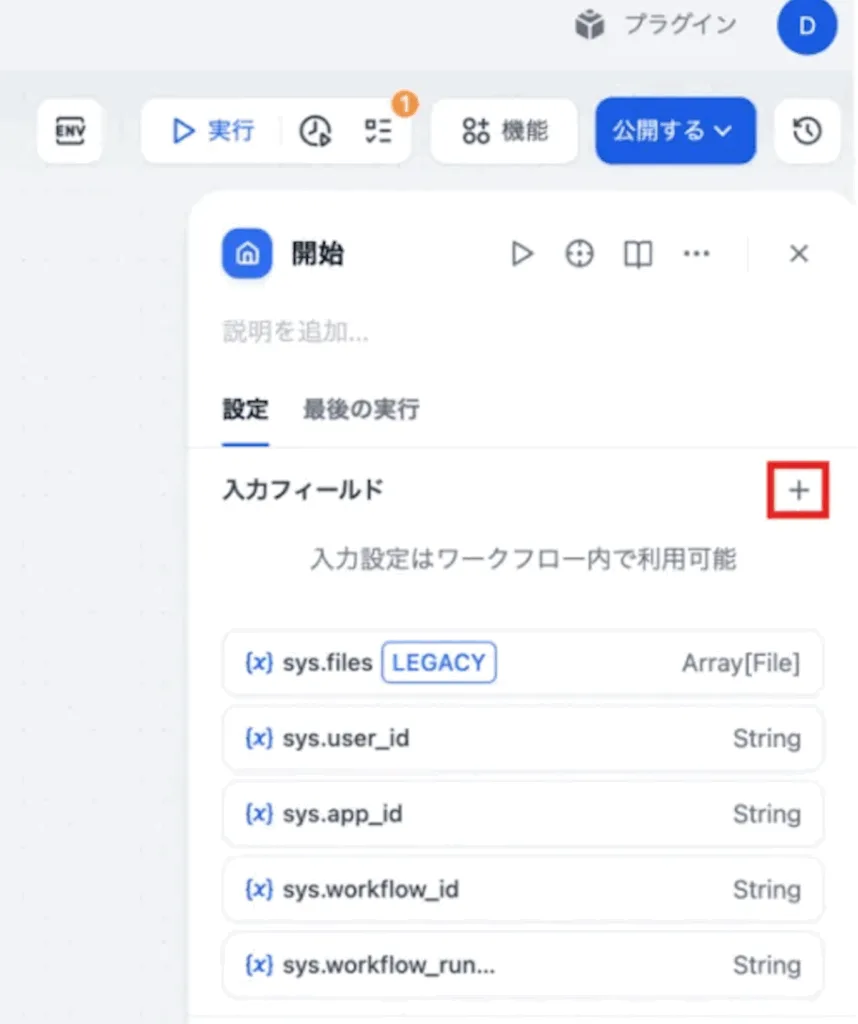Click the crosshair locate node icon
This screenshot has width=858, height=1024.
click(x=579, y=254)
